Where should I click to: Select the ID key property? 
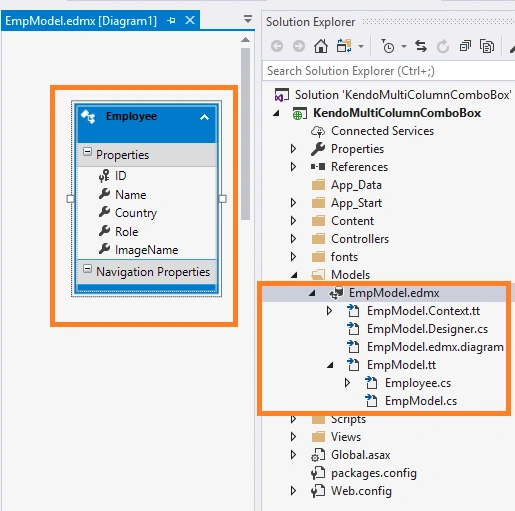coord(120,176)
